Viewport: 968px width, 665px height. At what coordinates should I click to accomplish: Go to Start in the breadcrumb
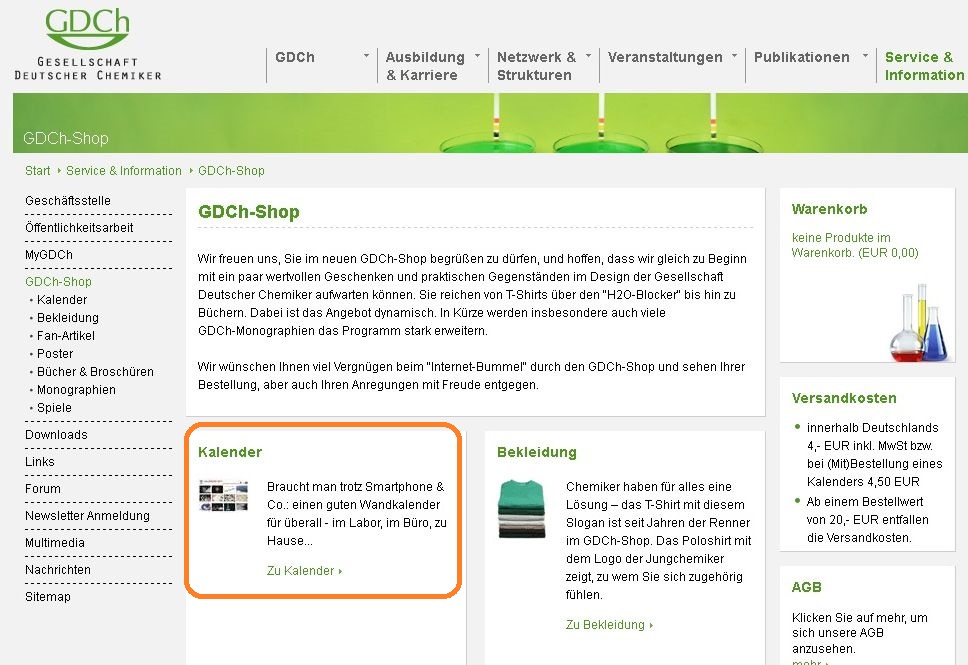38,171
